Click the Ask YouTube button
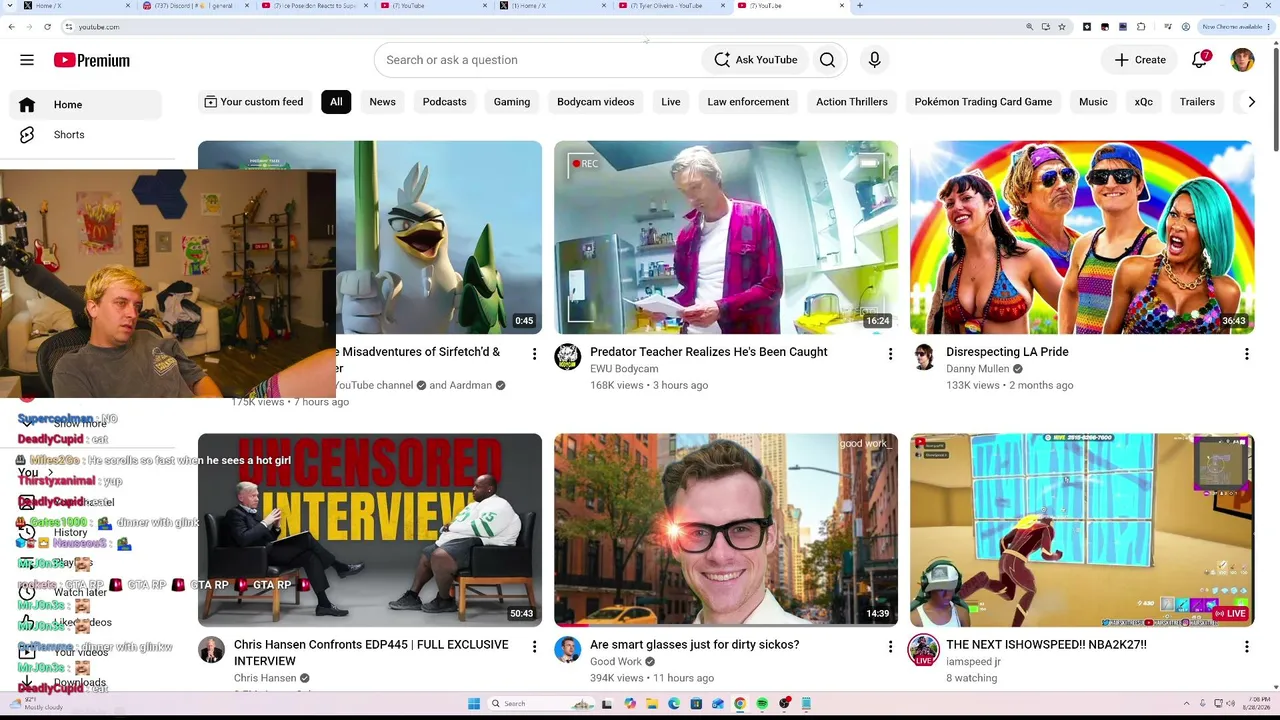Viewport: 1280px width, 720px height. click(756, 60)
